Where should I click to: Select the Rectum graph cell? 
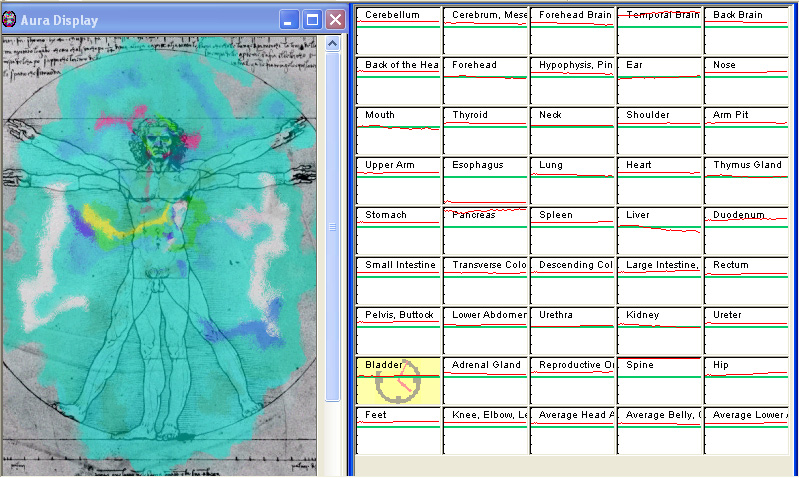click(747, 280)
